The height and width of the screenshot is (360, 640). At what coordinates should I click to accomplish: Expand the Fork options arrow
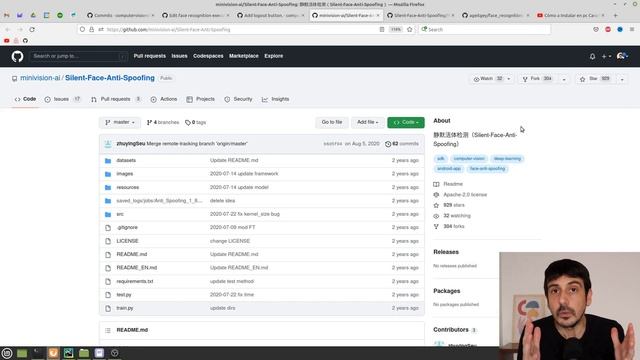564,79
